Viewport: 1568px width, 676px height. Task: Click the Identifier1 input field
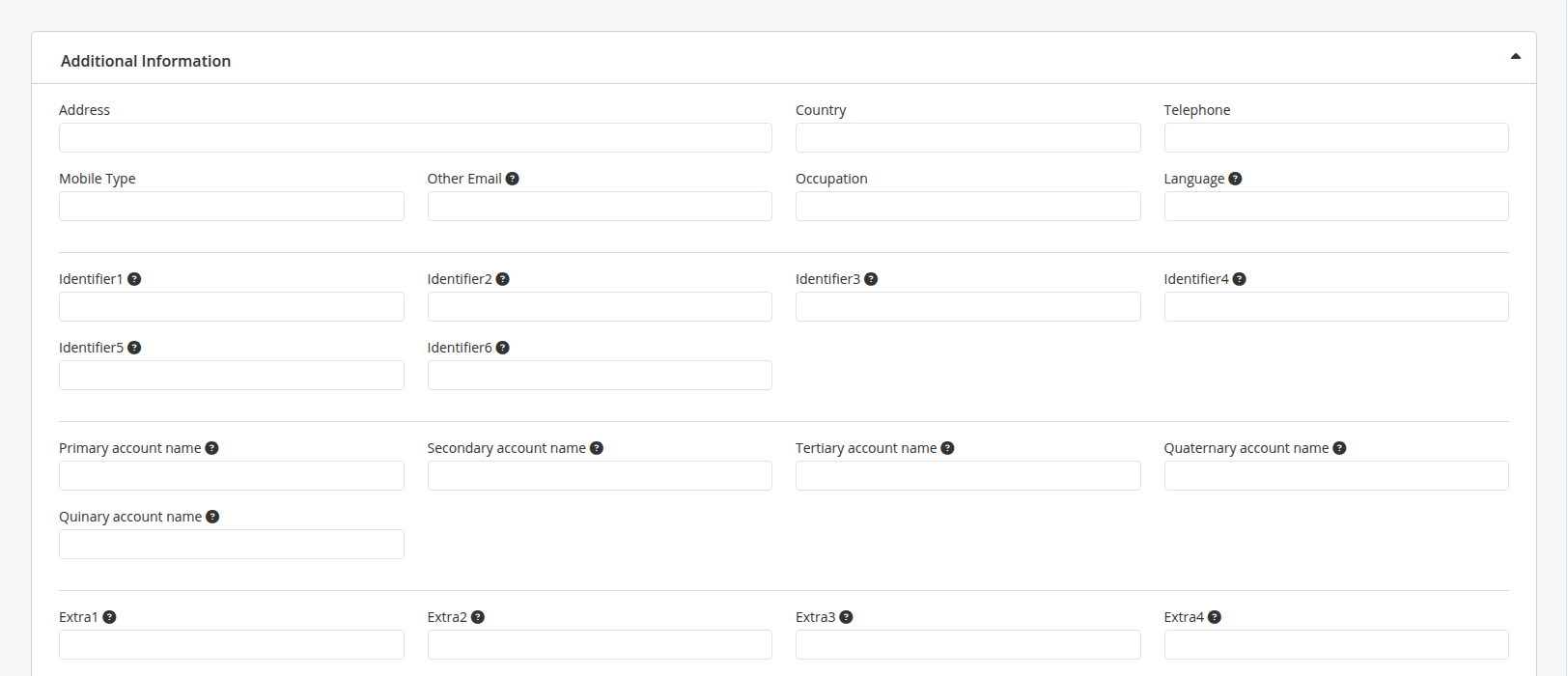[x=232, y=307]
